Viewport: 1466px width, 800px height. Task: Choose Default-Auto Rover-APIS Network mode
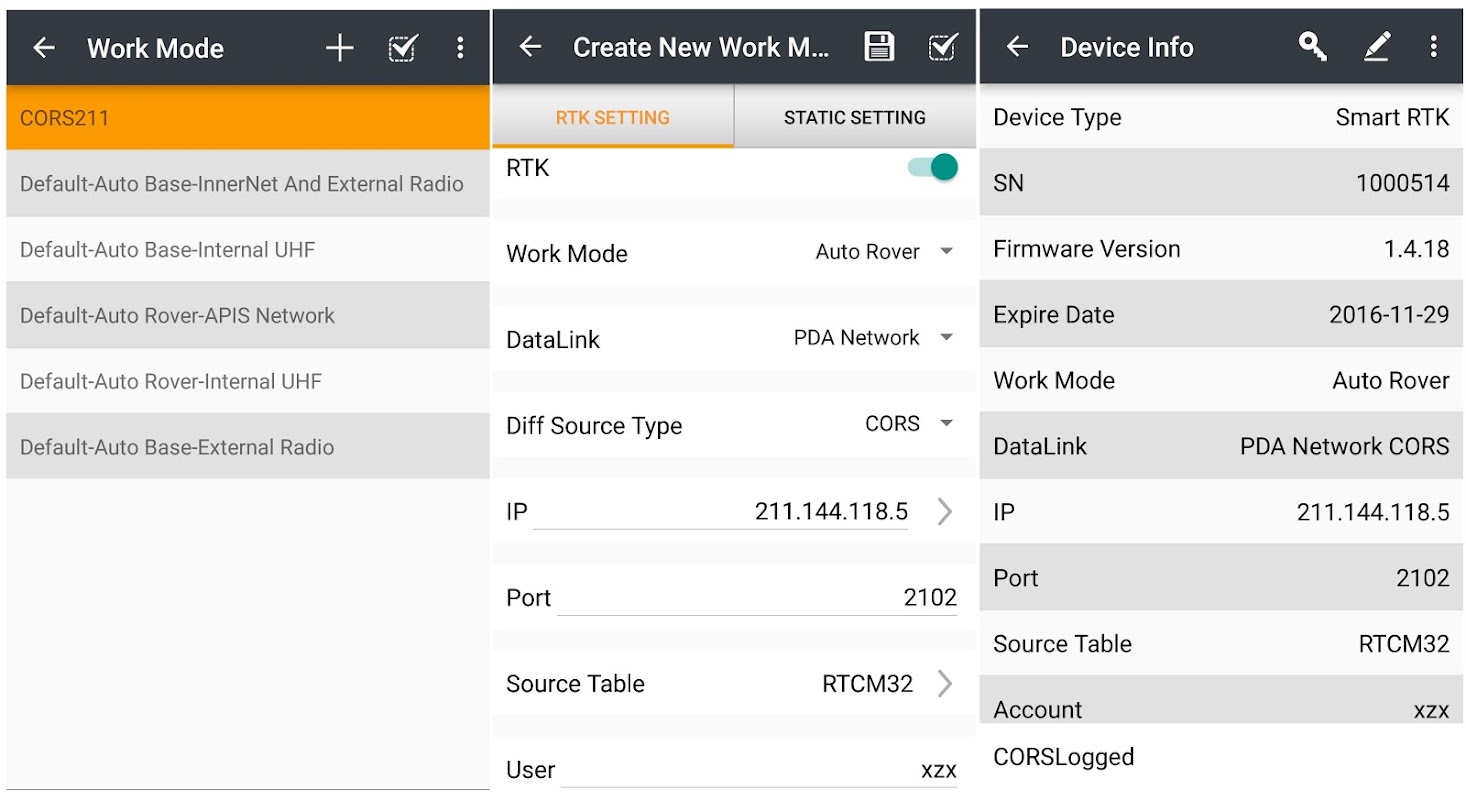[248, 316]
